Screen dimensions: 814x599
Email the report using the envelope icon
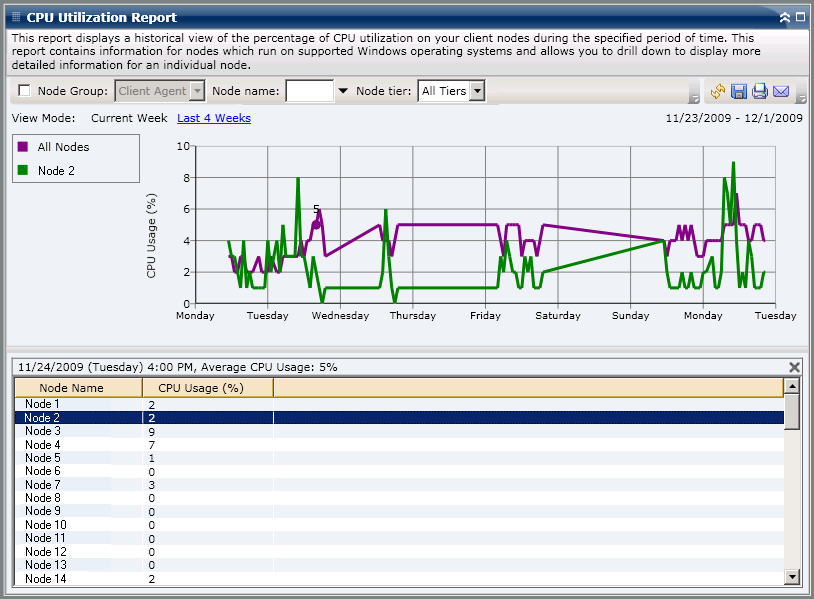click(x=781, y=92)
